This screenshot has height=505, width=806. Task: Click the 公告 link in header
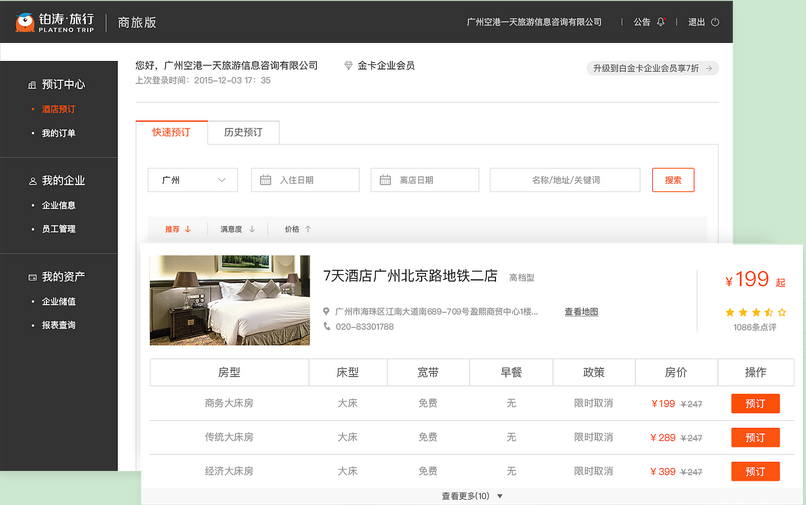(642, 22)
